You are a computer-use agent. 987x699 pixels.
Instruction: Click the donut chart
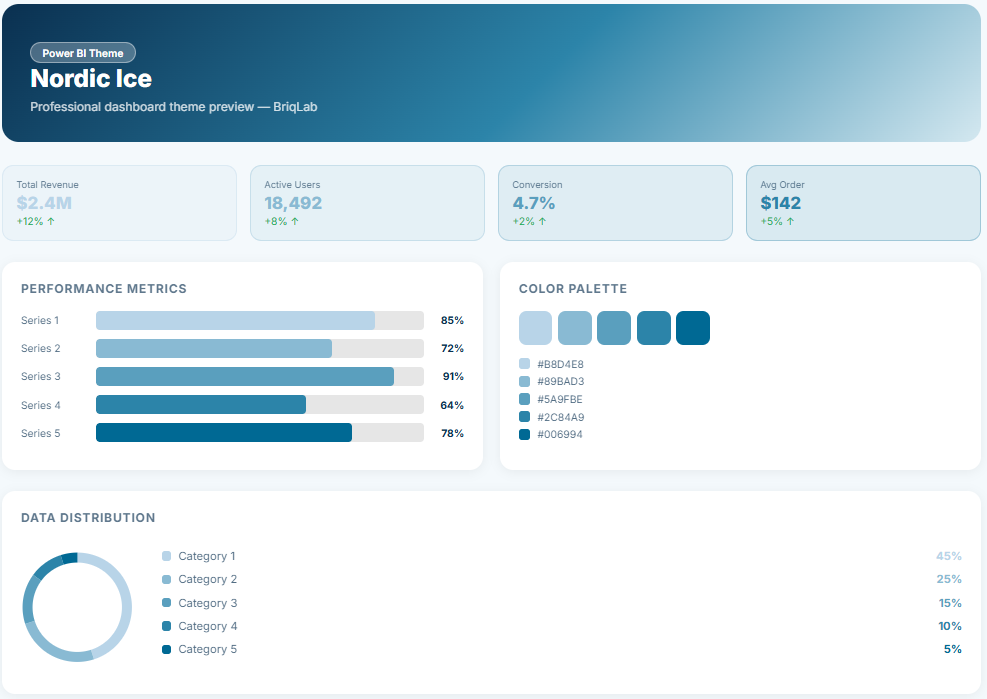tap(77, 607)
